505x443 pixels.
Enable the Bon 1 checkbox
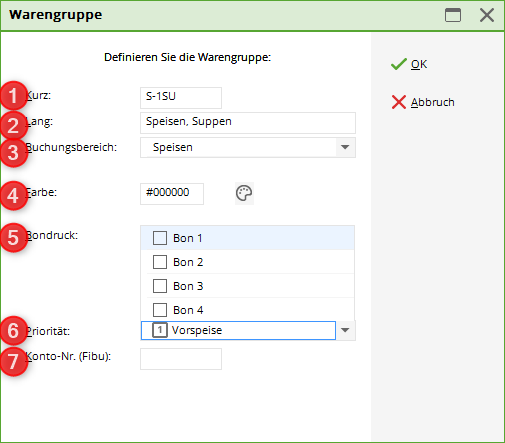(160, 238)
